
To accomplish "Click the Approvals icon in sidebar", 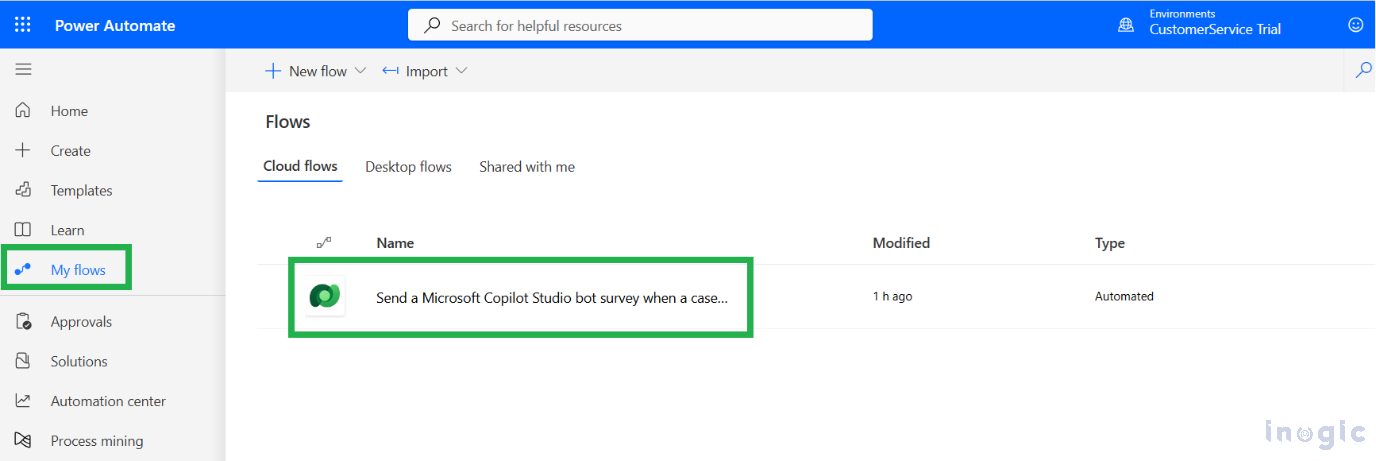I will (23, 322).
